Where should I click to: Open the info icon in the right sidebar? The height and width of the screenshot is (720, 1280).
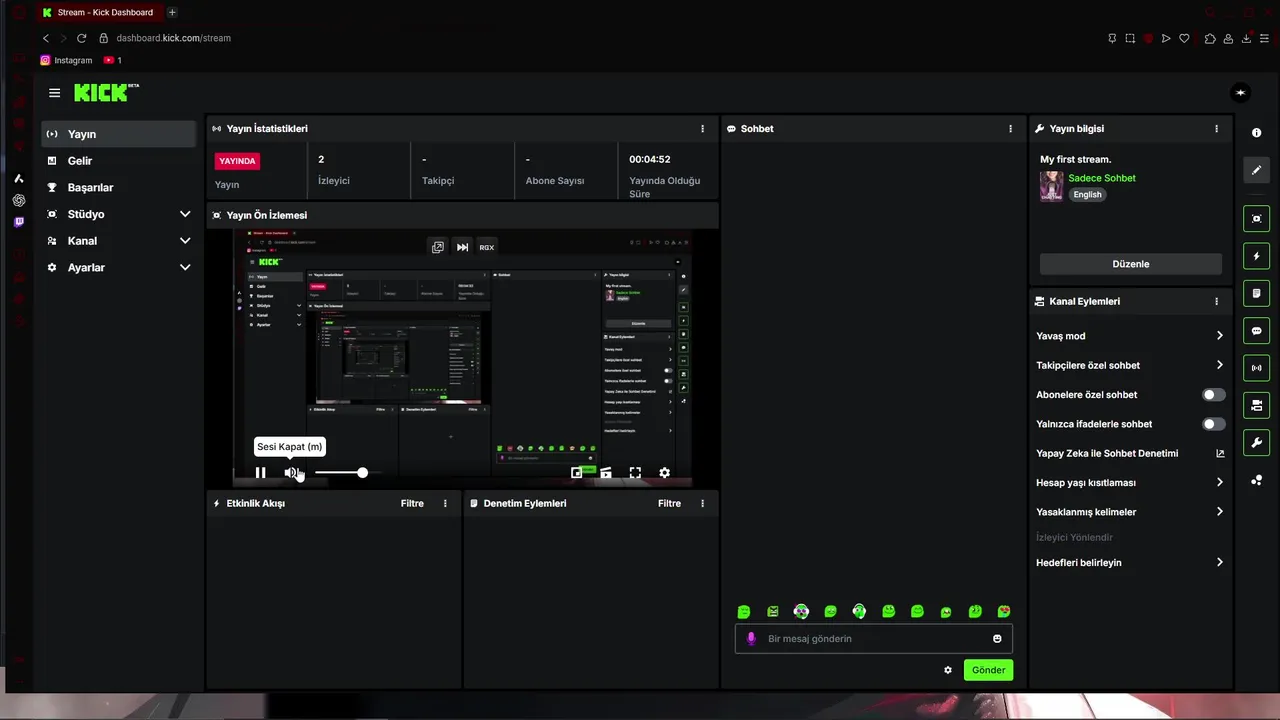(1257, 133)
